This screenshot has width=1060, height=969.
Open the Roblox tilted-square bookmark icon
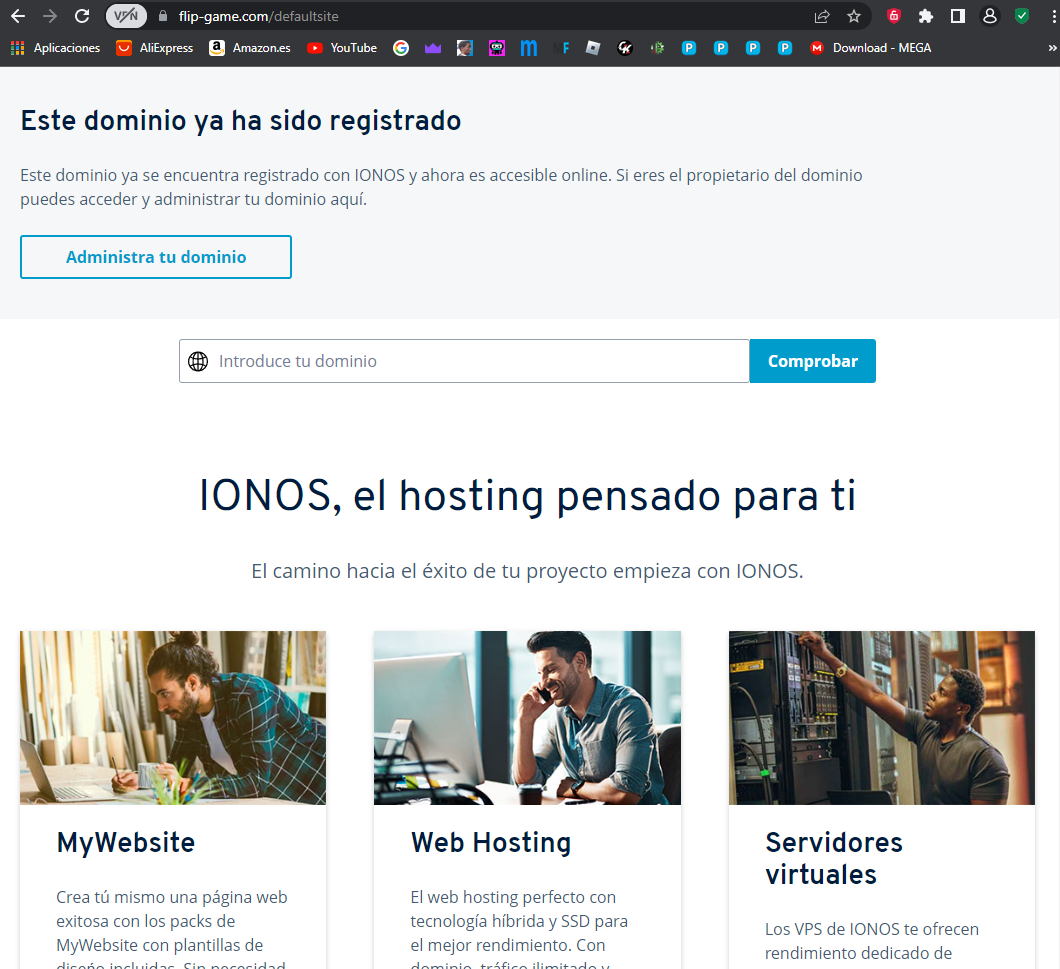pos(593,48)
